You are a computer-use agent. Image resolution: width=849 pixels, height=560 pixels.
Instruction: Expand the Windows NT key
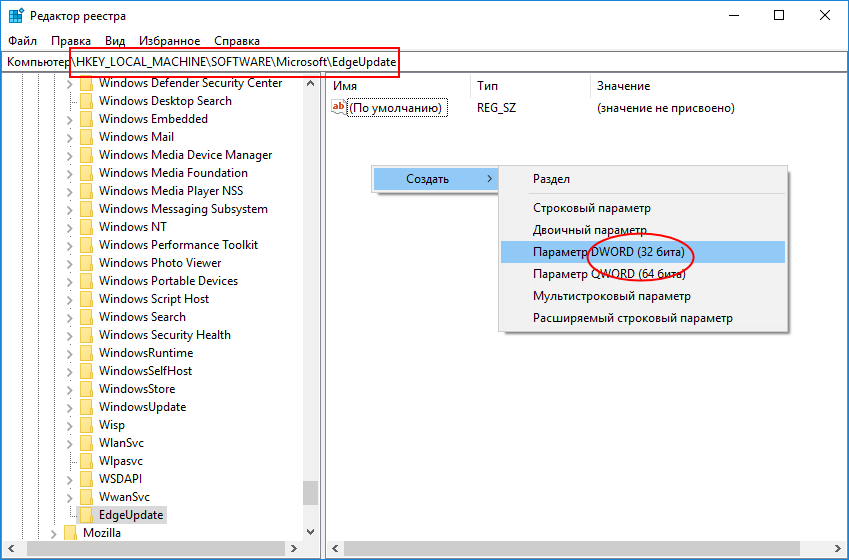coord(69,227)
